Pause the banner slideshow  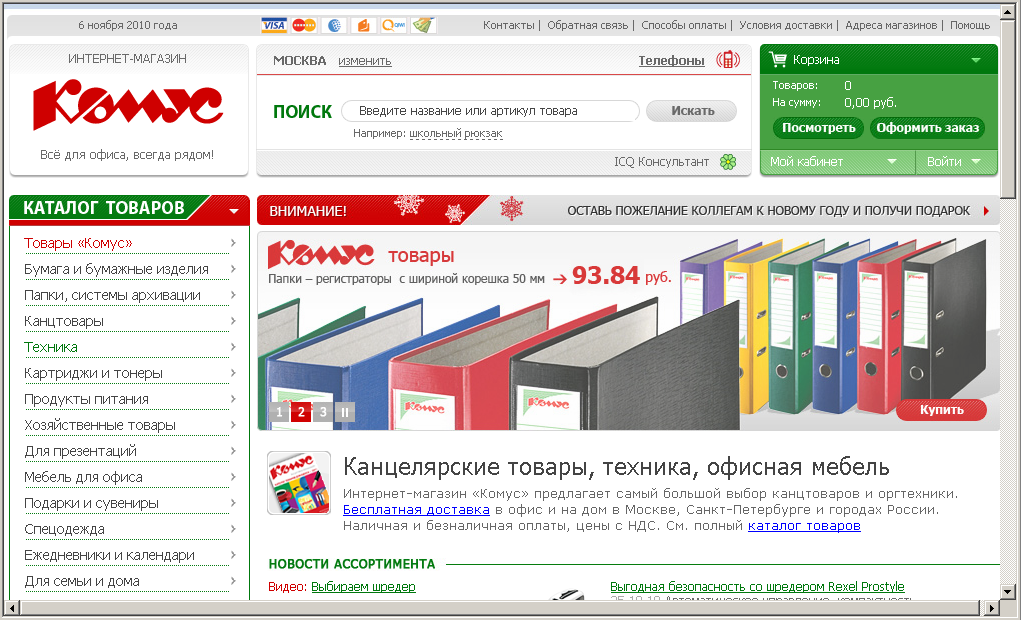click(345, 412)
